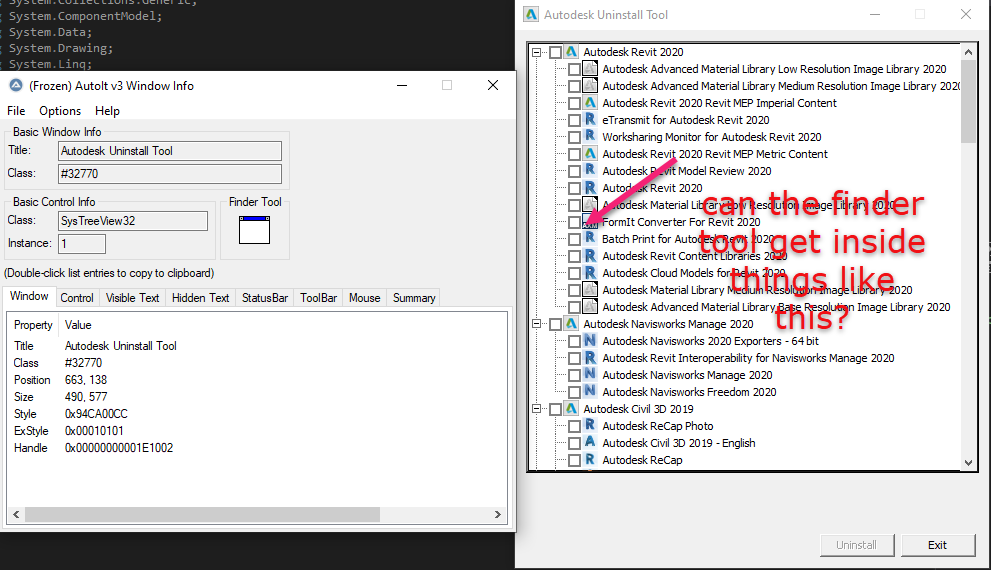
Task: Click the Basic Window Info Title field
Action: pyautogui.click(x=170, y=151)
